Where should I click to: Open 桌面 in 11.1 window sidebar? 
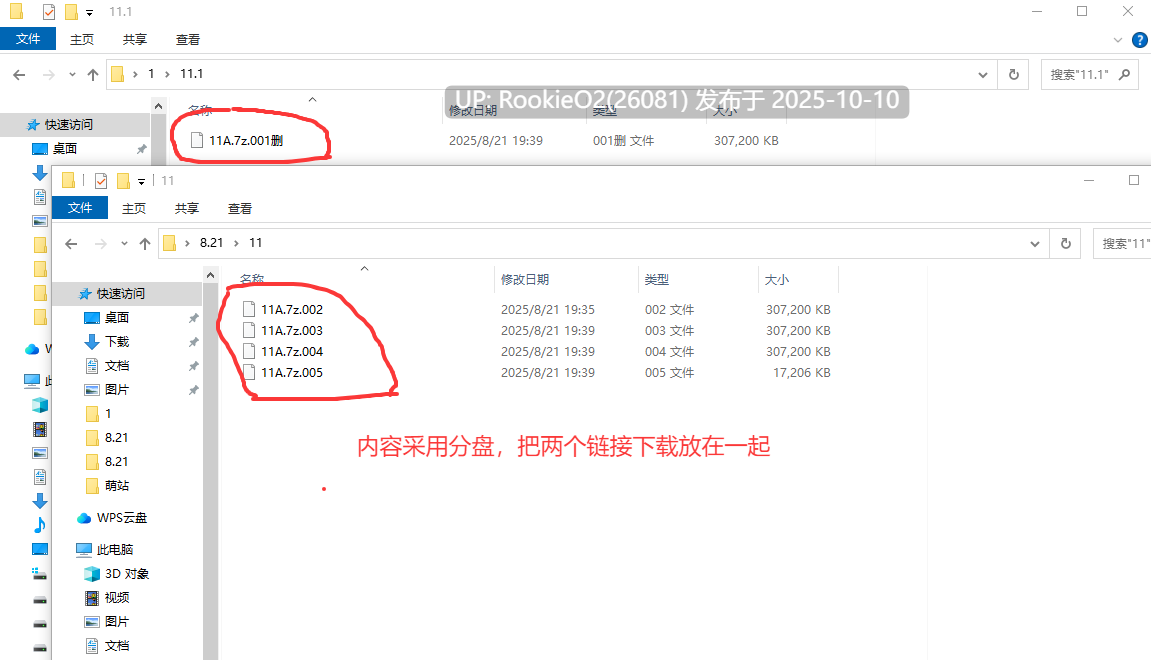pyautogui.click(x=65, y=148)
